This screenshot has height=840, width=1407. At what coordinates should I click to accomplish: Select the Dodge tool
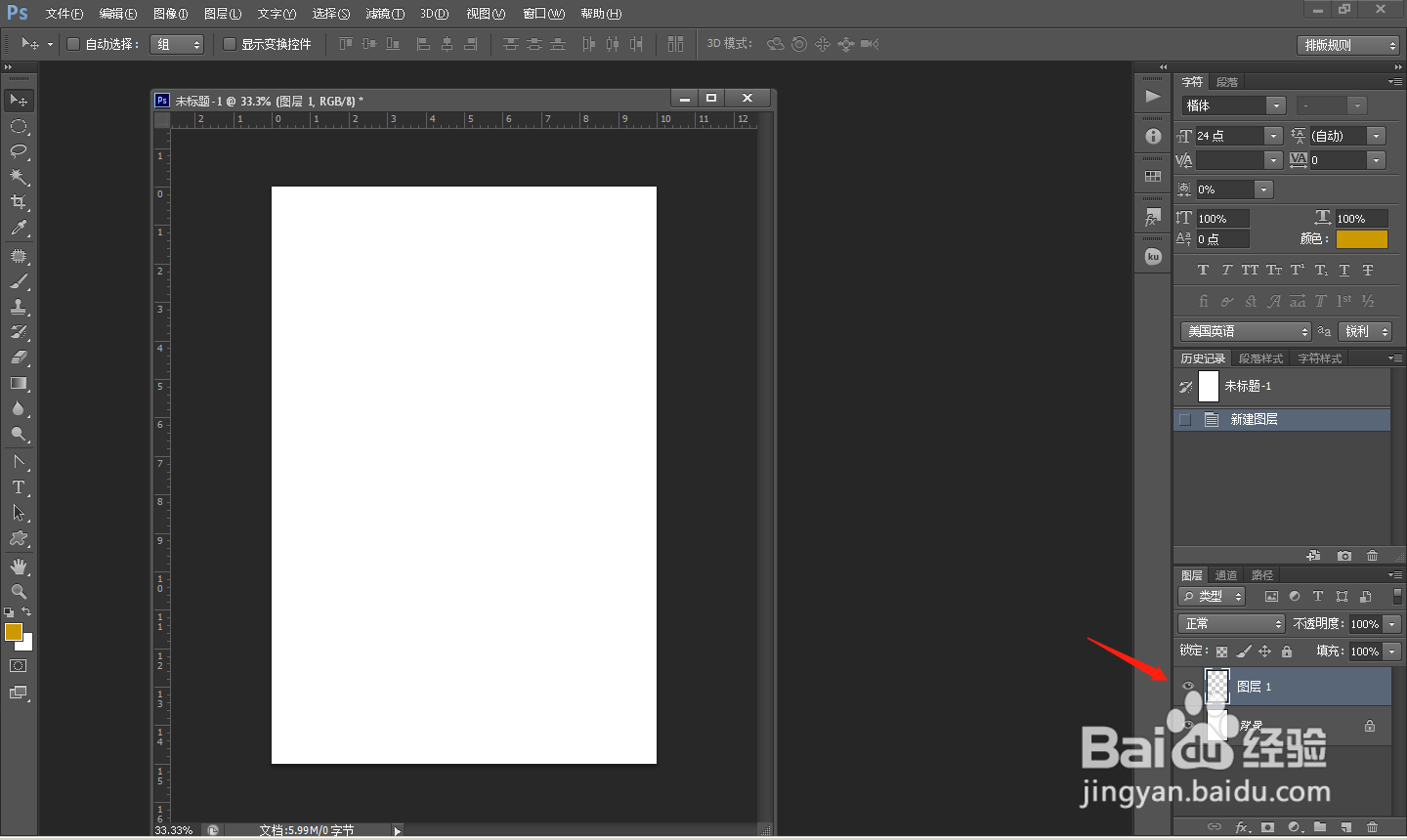tap(19, 435)
